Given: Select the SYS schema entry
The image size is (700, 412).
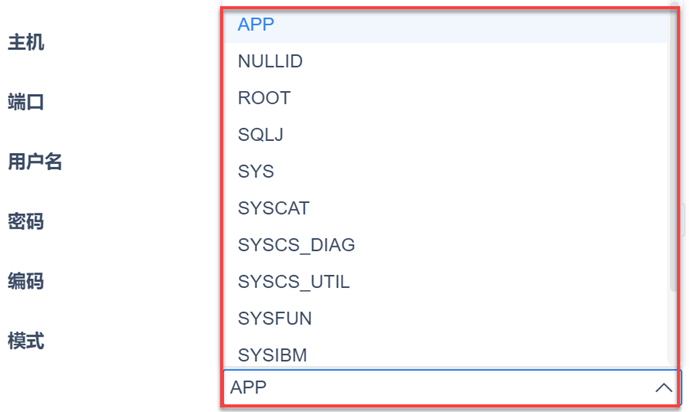Looking at the screenshot, I should [256, 172].
